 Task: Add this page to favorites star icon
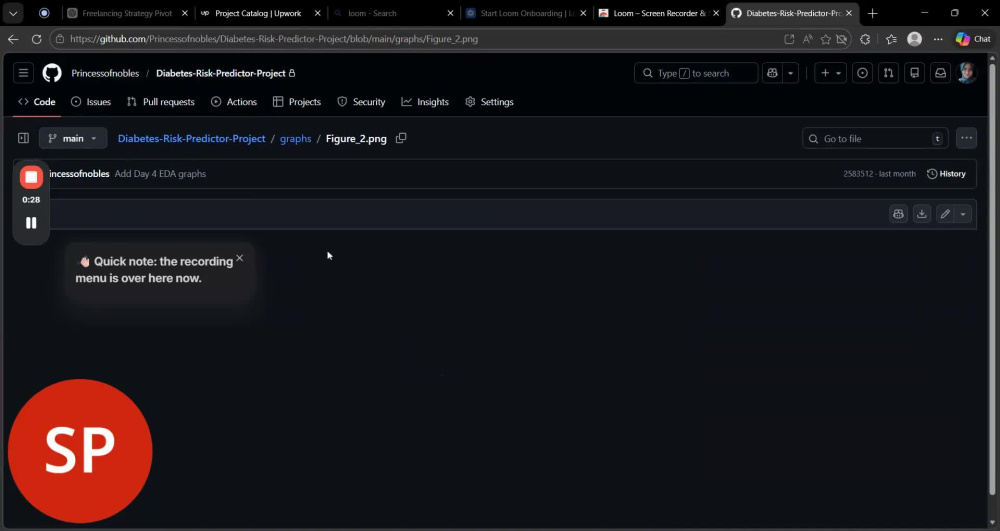(826, 39)
